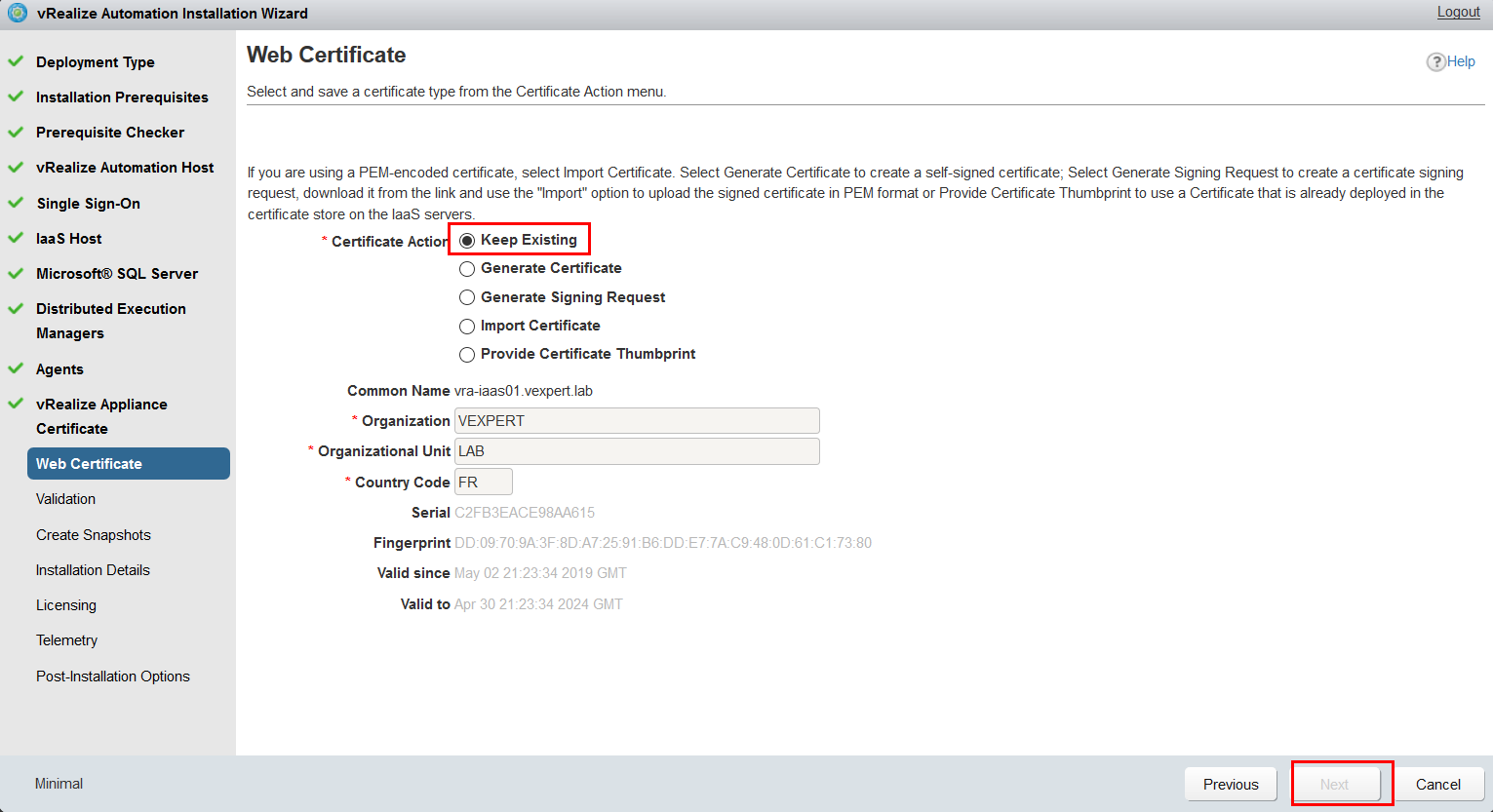Open the Agents step
The height and width of the screenshot is (812, 1493).
(59, 369)
